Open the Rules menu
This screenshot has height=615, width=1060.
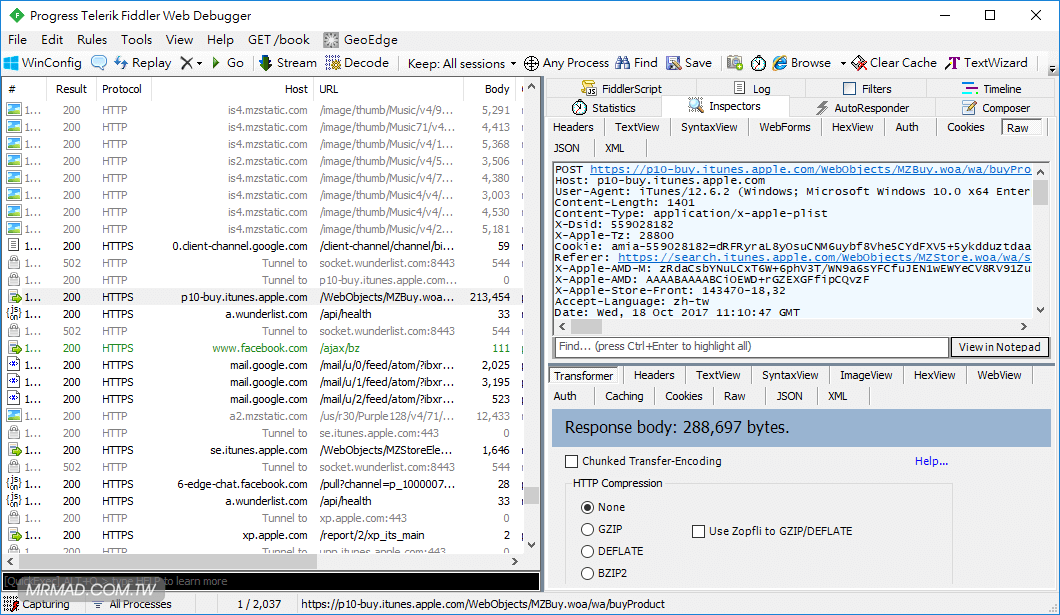point(92,40)
